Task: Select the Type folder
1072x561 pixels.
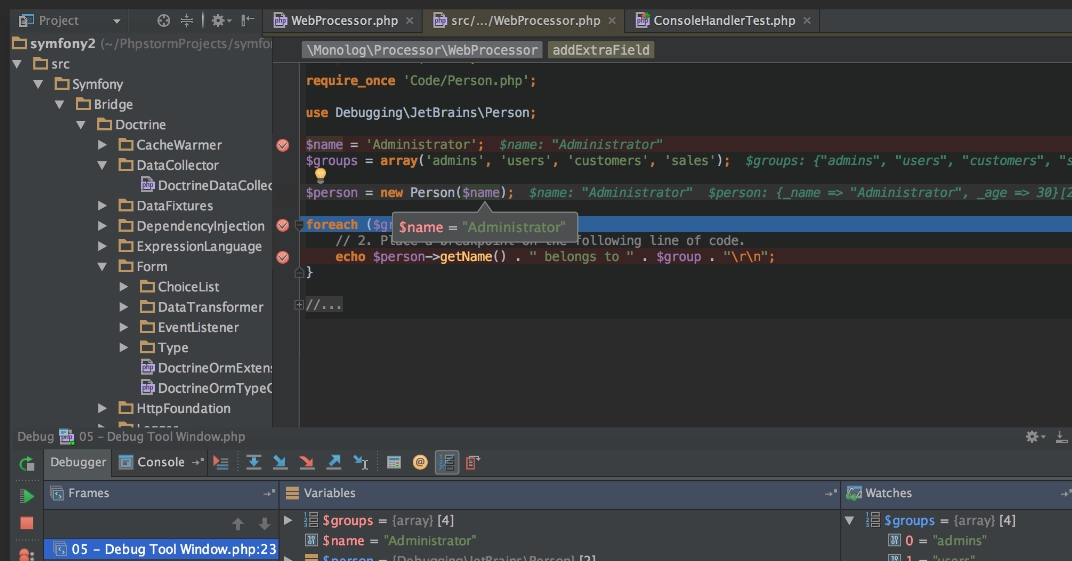Action: click(164, 348)
